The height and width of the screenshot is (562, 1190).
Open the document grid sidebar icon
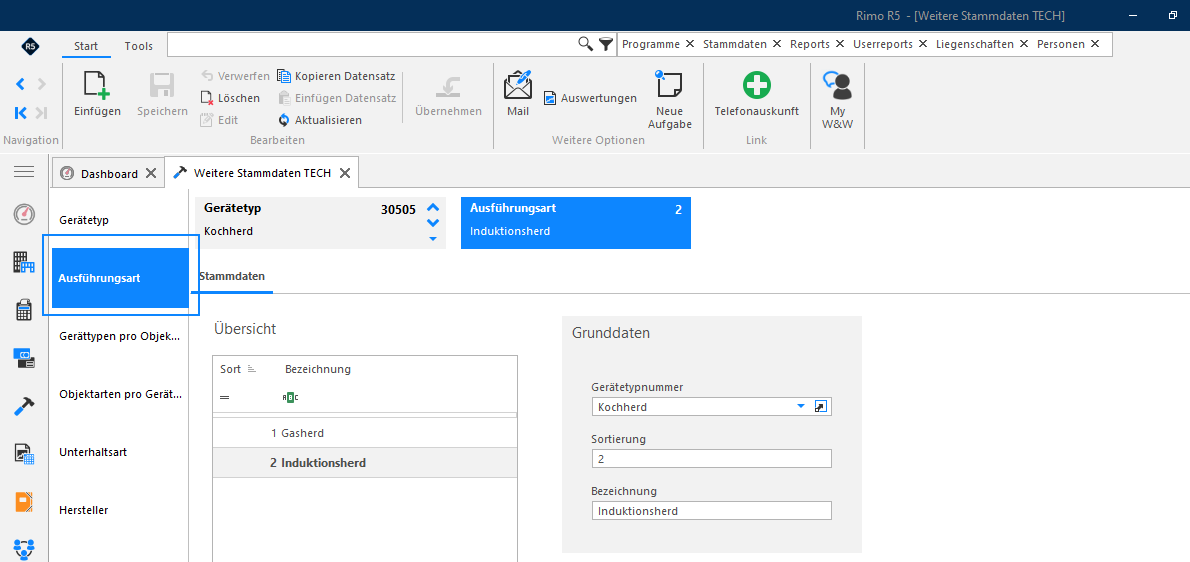24,454
